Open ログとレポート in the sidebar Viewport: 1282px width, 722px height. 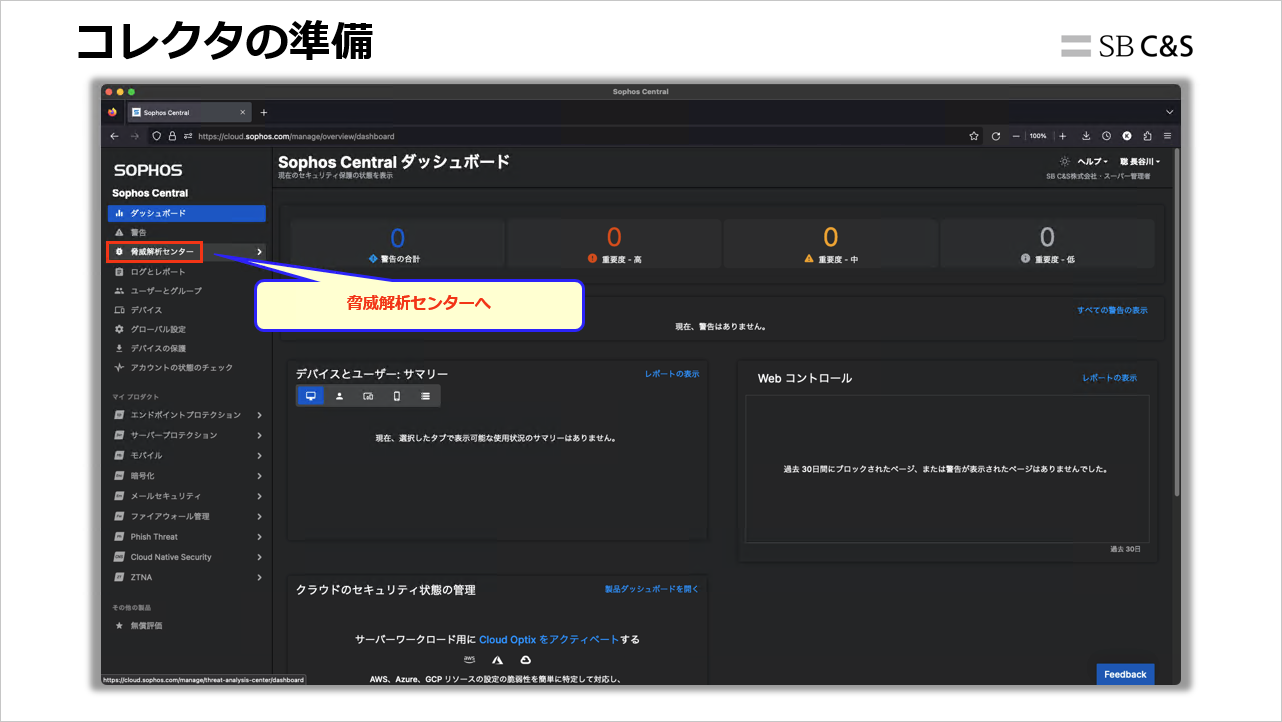(158, 271)
